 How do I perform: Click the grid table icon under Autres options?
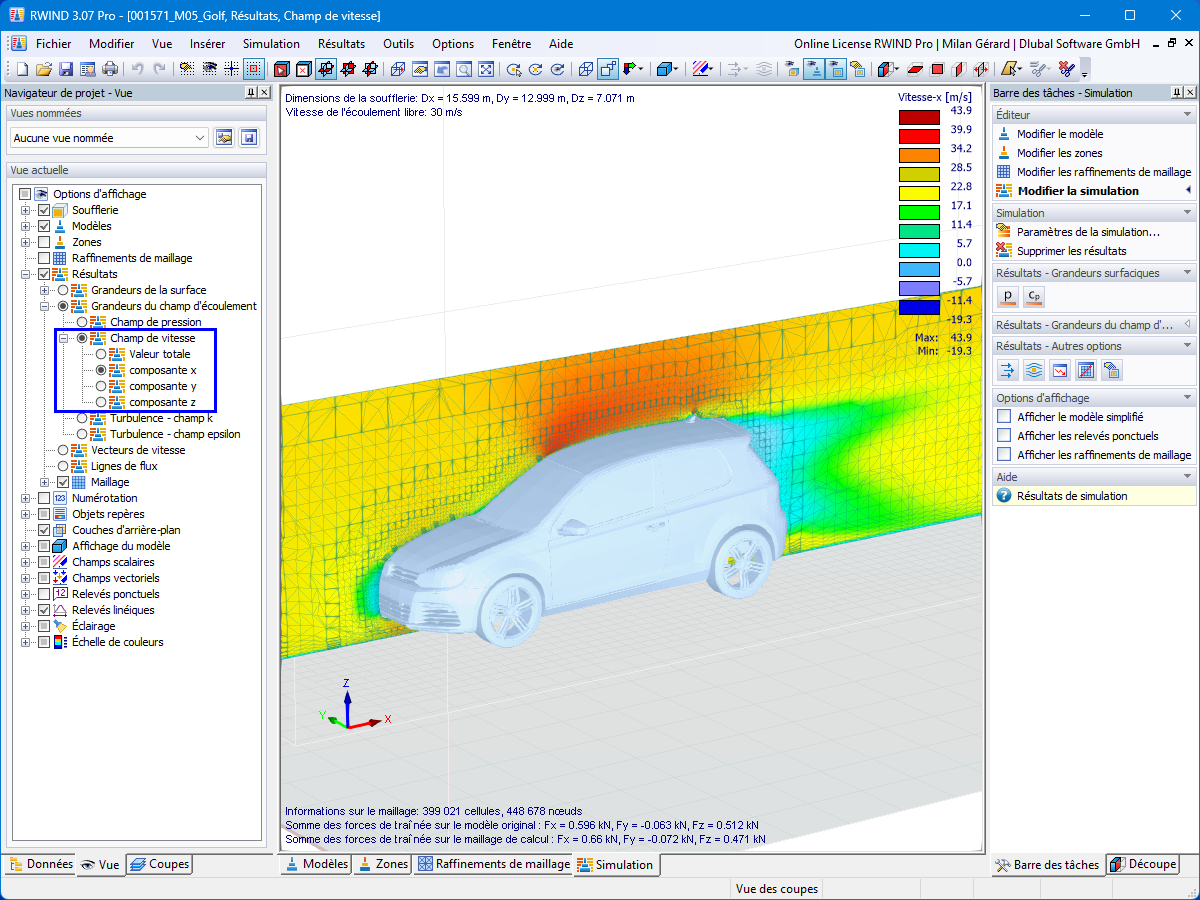click(1085, 370)
